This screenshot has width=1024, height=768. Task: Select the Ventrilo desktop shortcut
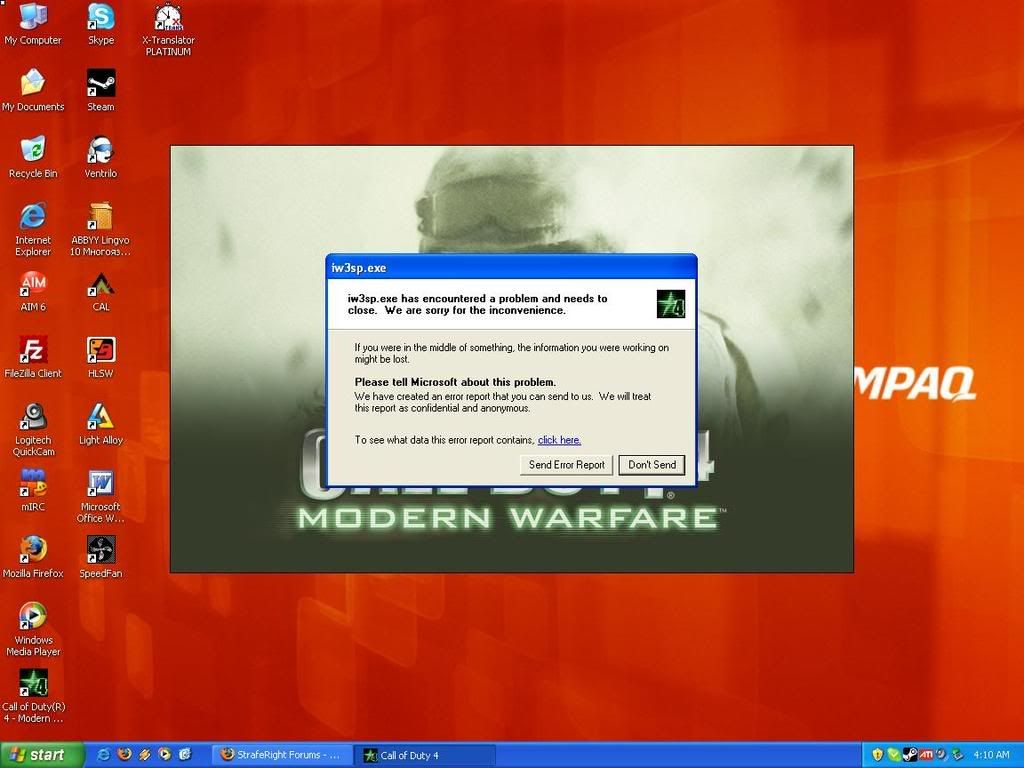pyautogui.click(x=101, y=157)
